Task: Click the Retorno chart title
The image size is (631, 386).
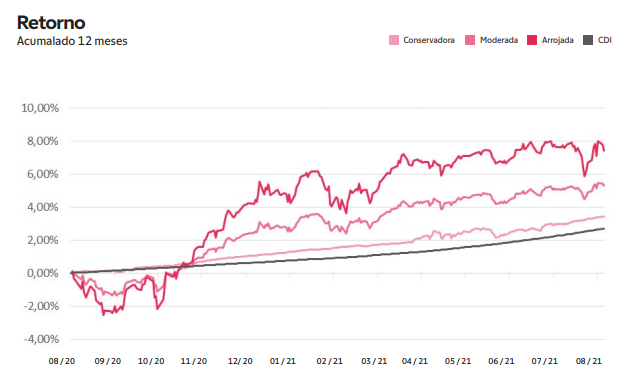Action: click(51, 23)
